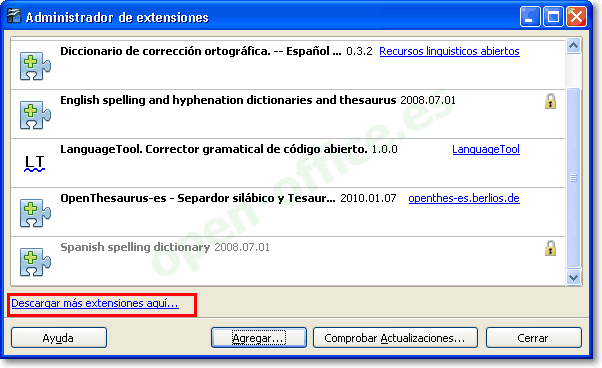This screenshot has width=602, height=368.
Task: Click the lock icon on English spelling row
Action: click(x=550, y=101)
